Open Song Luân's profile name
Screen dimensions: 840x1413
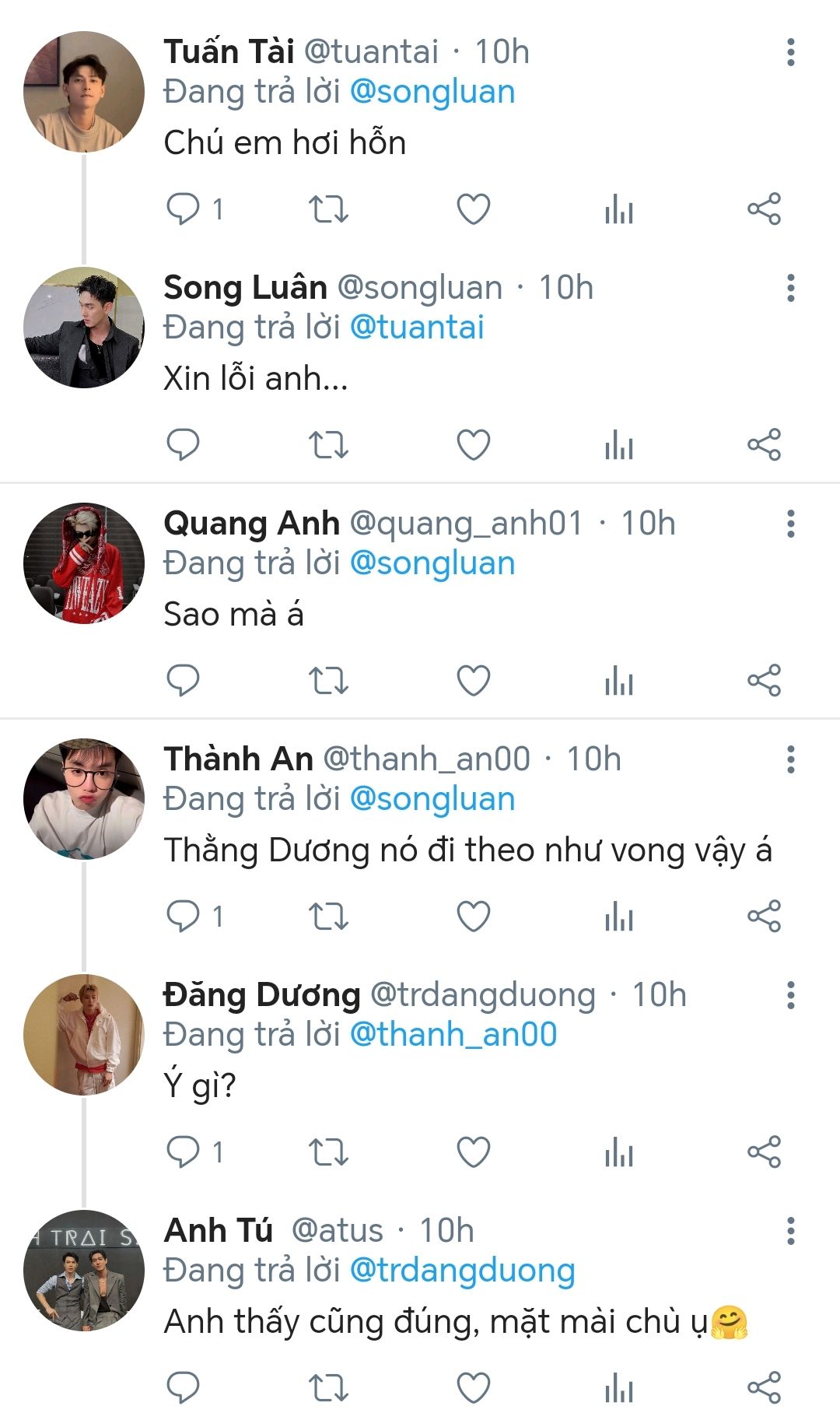(245, 288)
